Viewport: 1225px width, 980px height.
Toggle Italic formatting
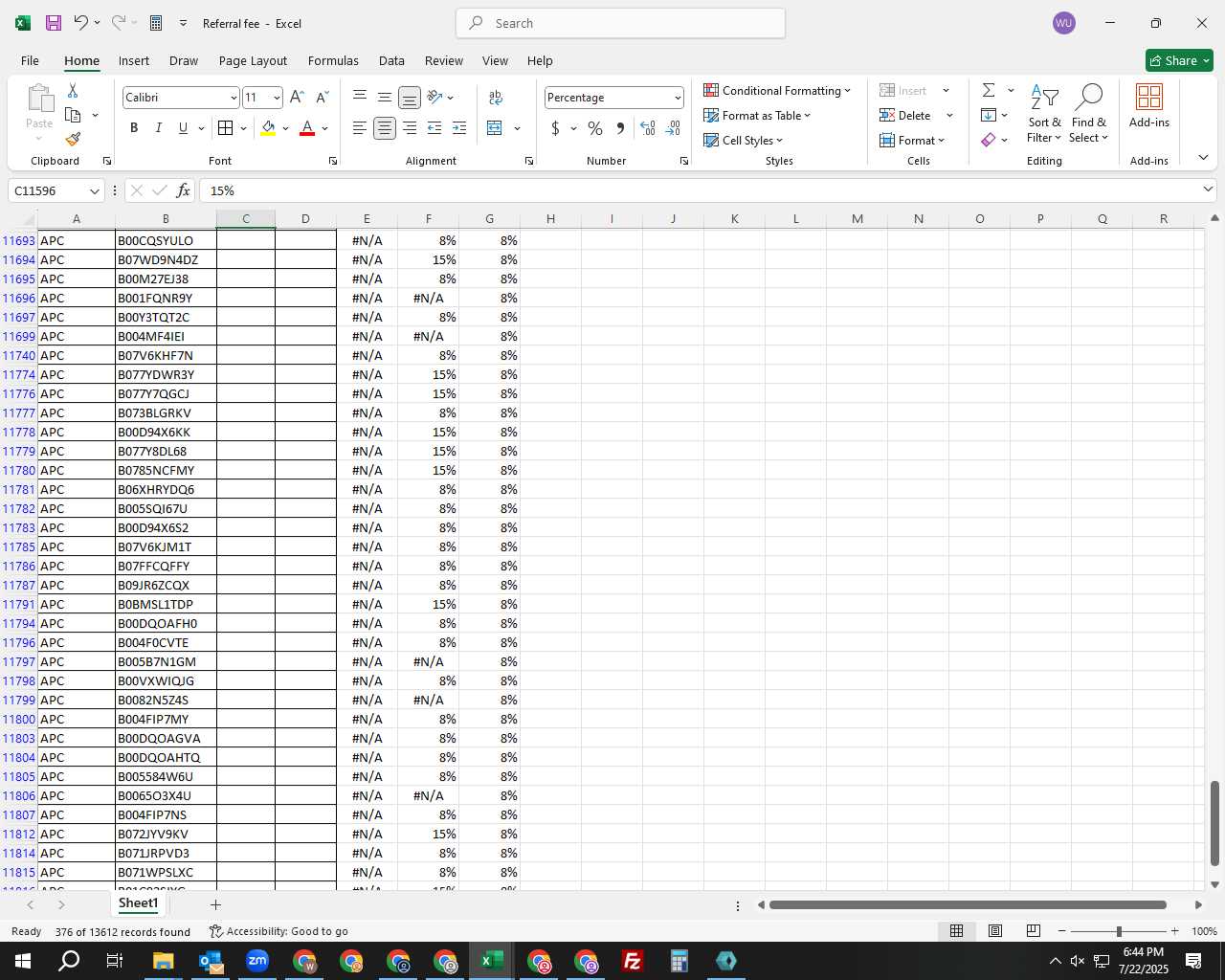(x=158, y=128)
